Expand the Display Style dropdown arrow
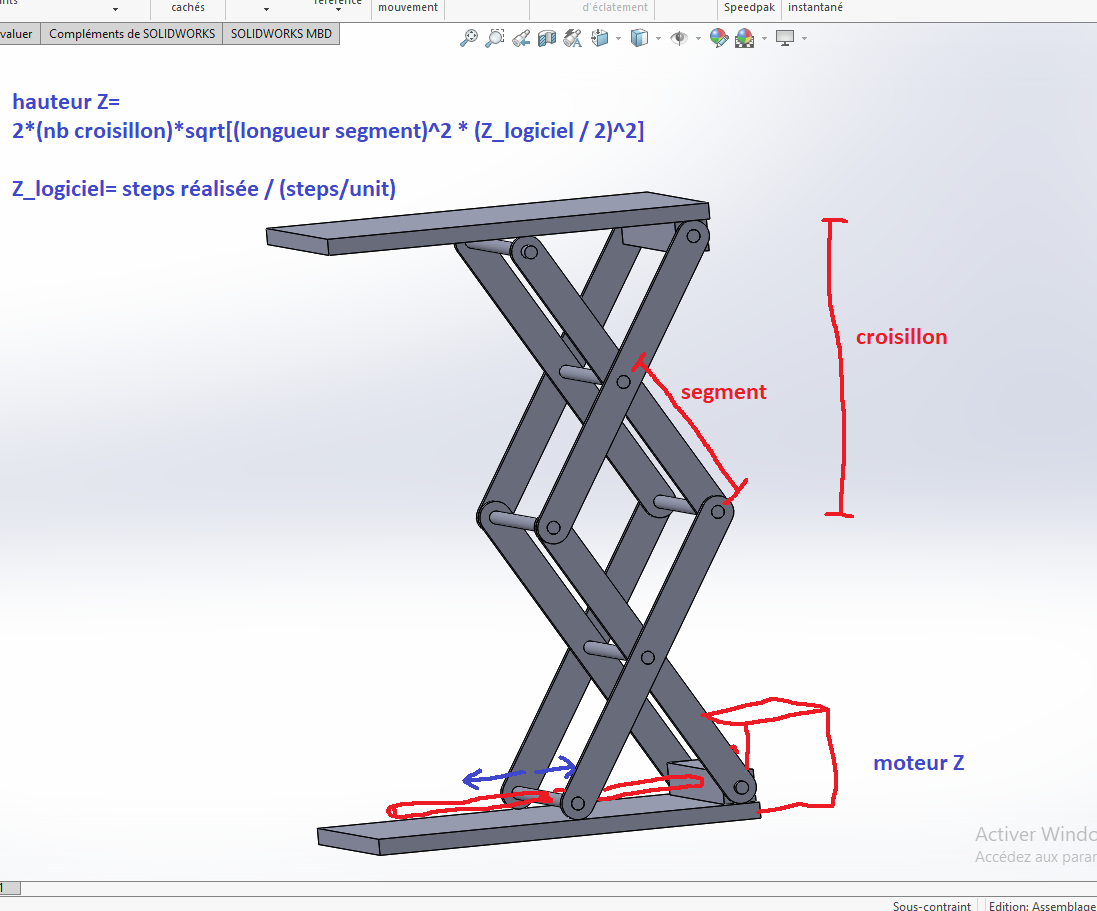The image size is (1097, 911). point(658,38)
